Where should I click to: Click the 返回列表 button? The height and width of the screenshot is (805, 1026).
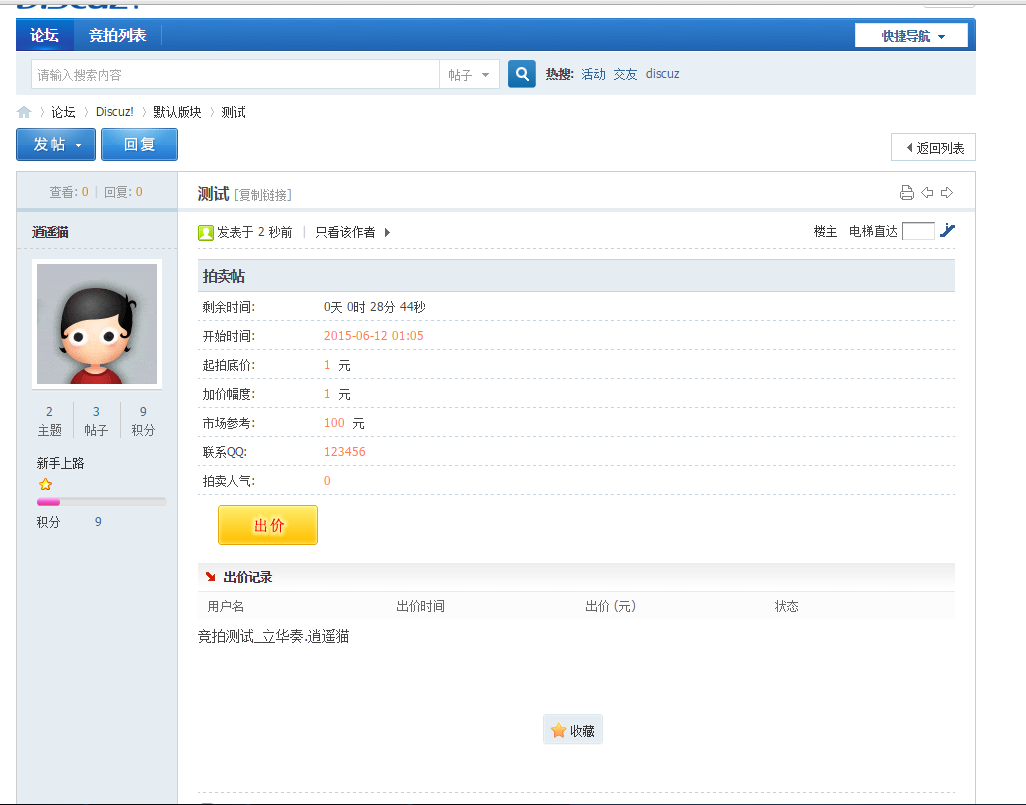[933, 147]
